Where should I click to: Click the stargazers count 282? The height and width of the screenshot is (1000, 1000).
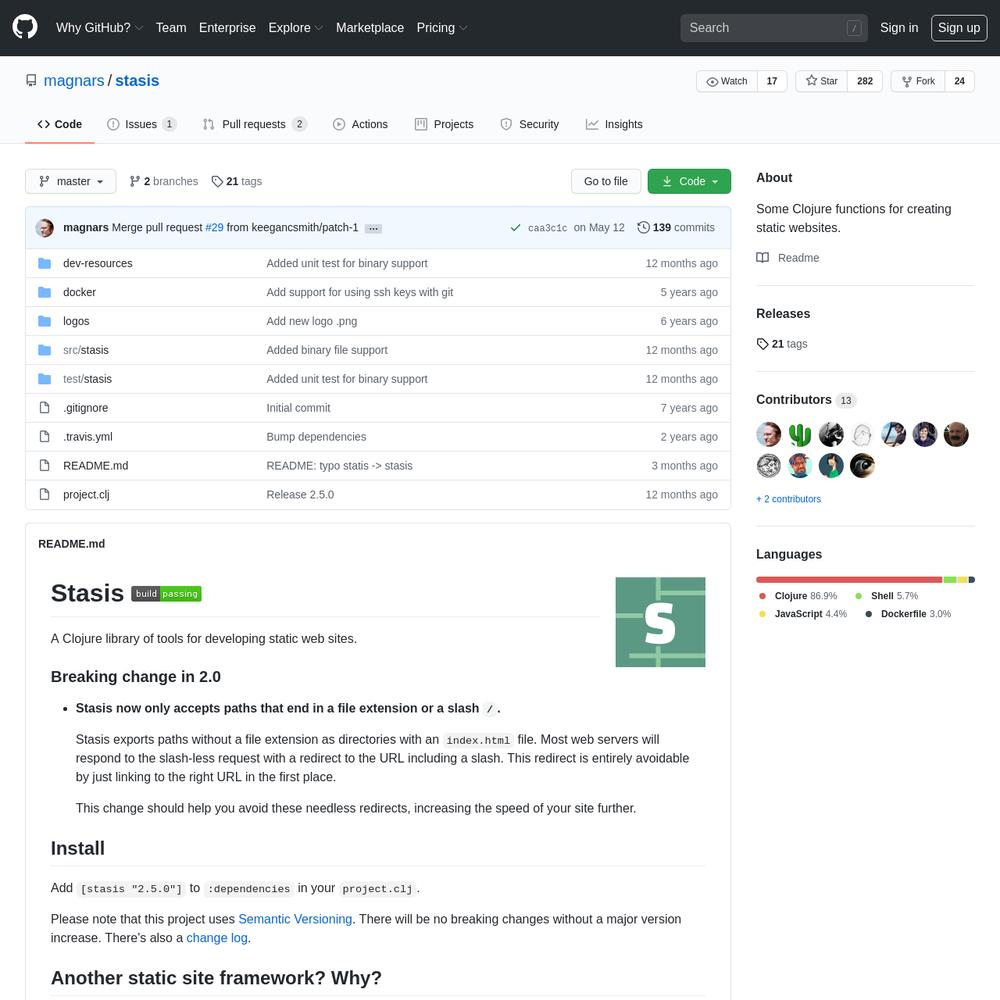(865, 81)
